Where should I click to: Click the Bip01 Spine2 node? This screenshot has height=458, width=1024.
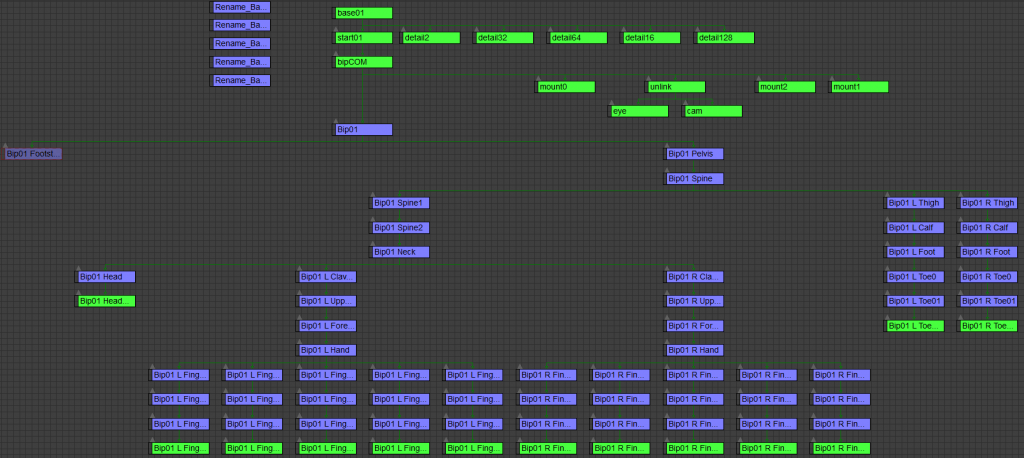click(x=402, y=228)
